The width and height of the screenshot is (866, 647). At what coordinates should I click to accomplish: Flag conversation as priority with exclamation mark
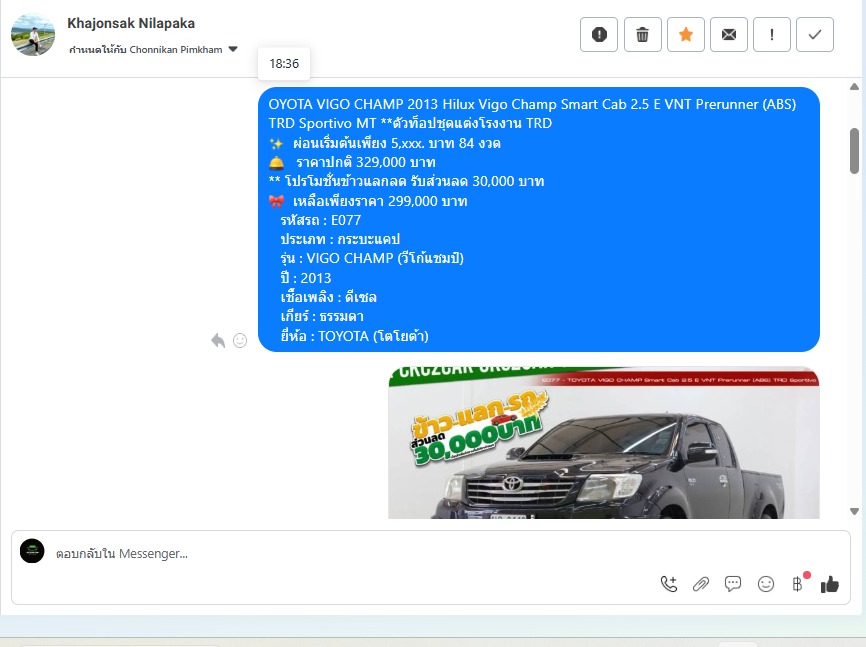(772, 35)
